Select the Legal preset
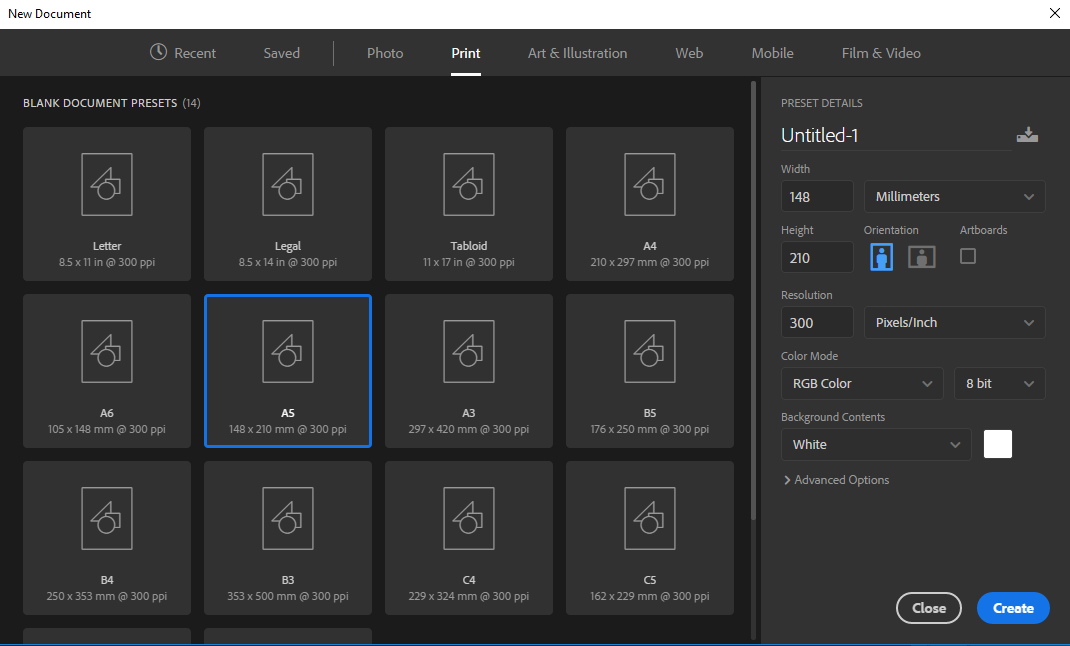 (x=287, y=204)
